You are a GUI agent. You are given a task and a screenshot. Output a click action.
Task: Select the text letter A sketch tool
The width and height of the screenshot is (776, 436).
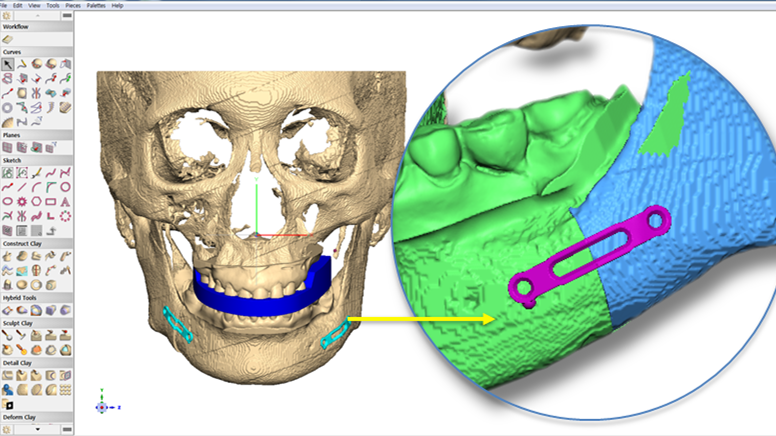tap(64, 200)
